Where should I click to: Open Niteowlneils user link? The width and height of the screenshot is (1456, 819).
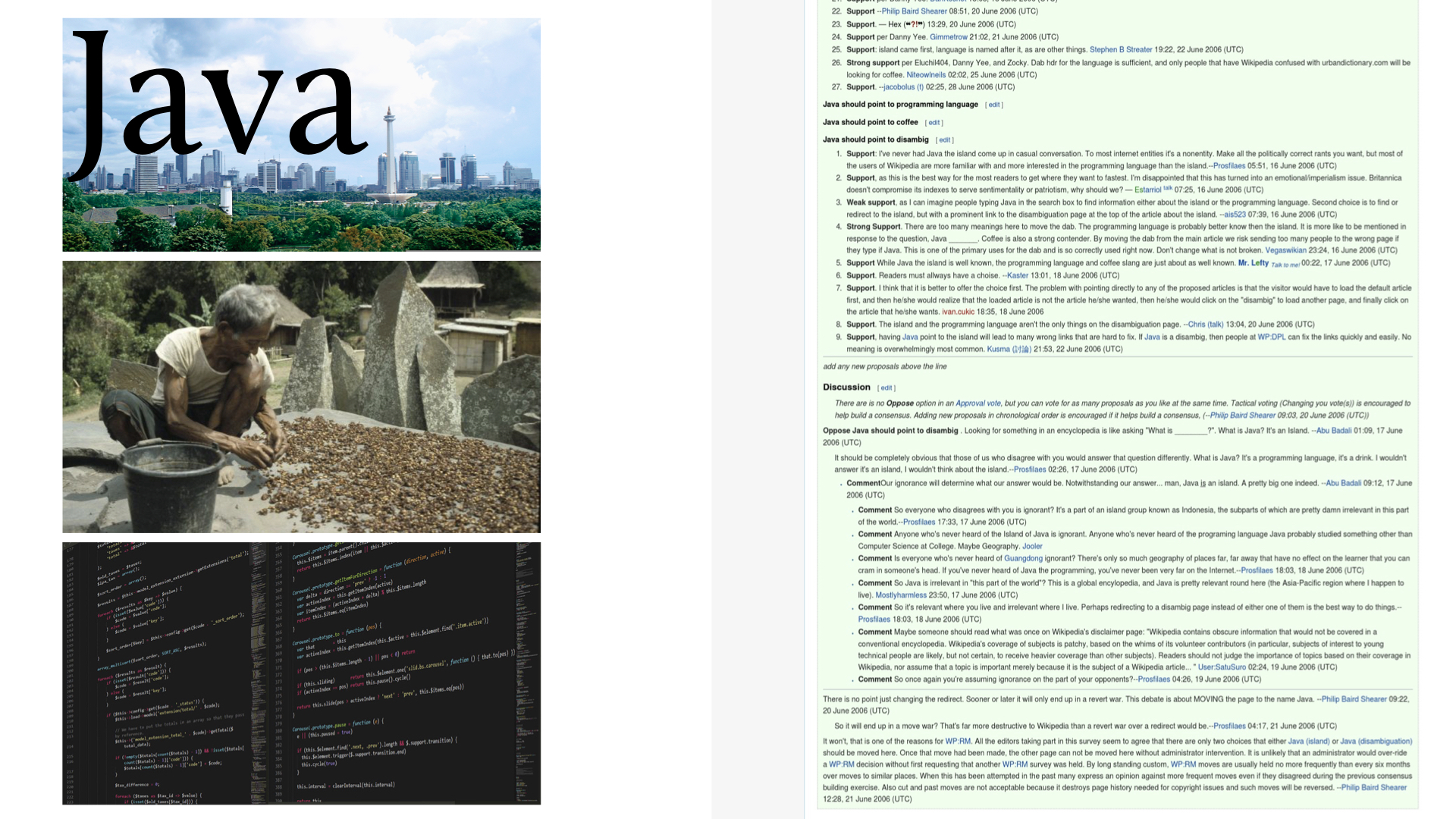coord(926,75)
